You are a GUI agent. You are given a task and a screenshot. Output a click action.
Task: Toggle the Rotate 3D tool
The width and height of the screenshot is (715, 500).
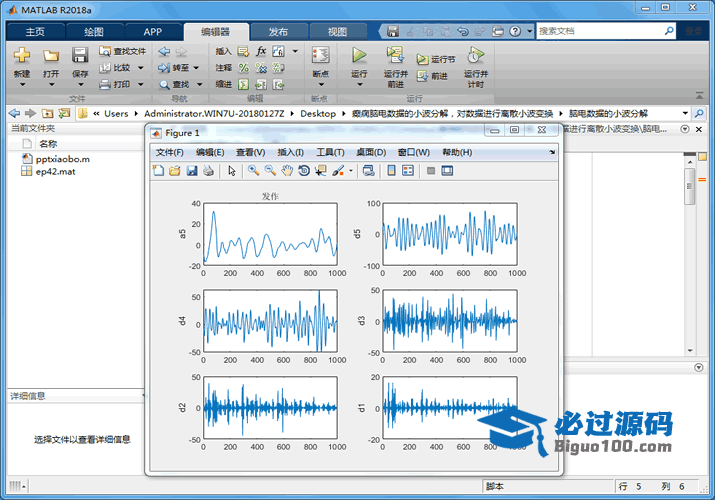pyautogui.click(x=304, y=171)
